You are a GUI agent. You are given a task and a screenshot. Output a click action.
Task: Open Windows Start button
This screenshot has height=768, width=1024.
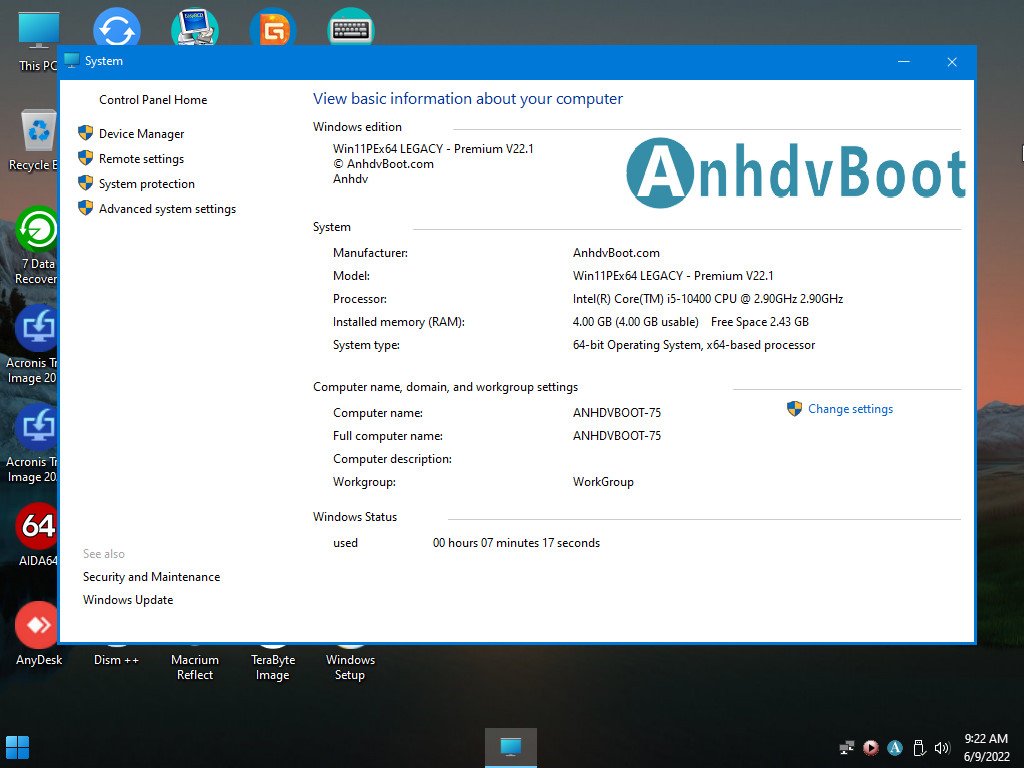17,748
